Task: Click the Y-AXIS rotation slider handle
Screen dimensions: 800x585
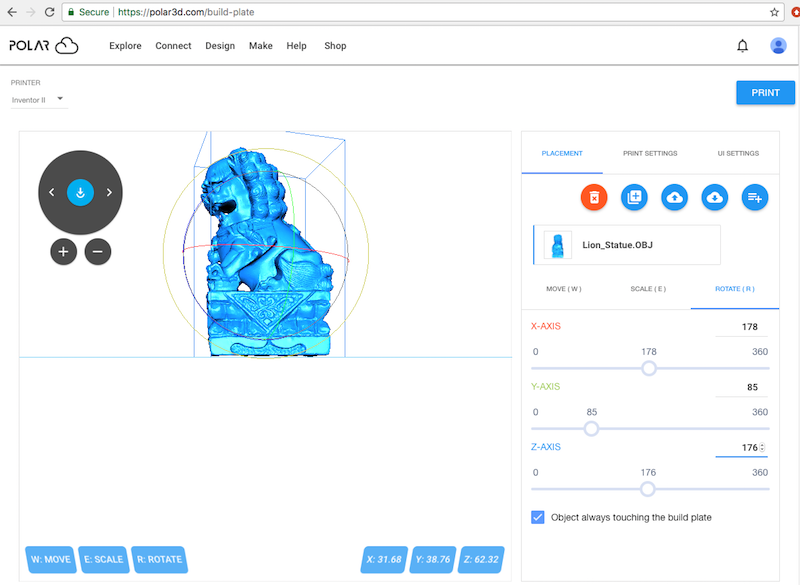Action: point(591,428)
